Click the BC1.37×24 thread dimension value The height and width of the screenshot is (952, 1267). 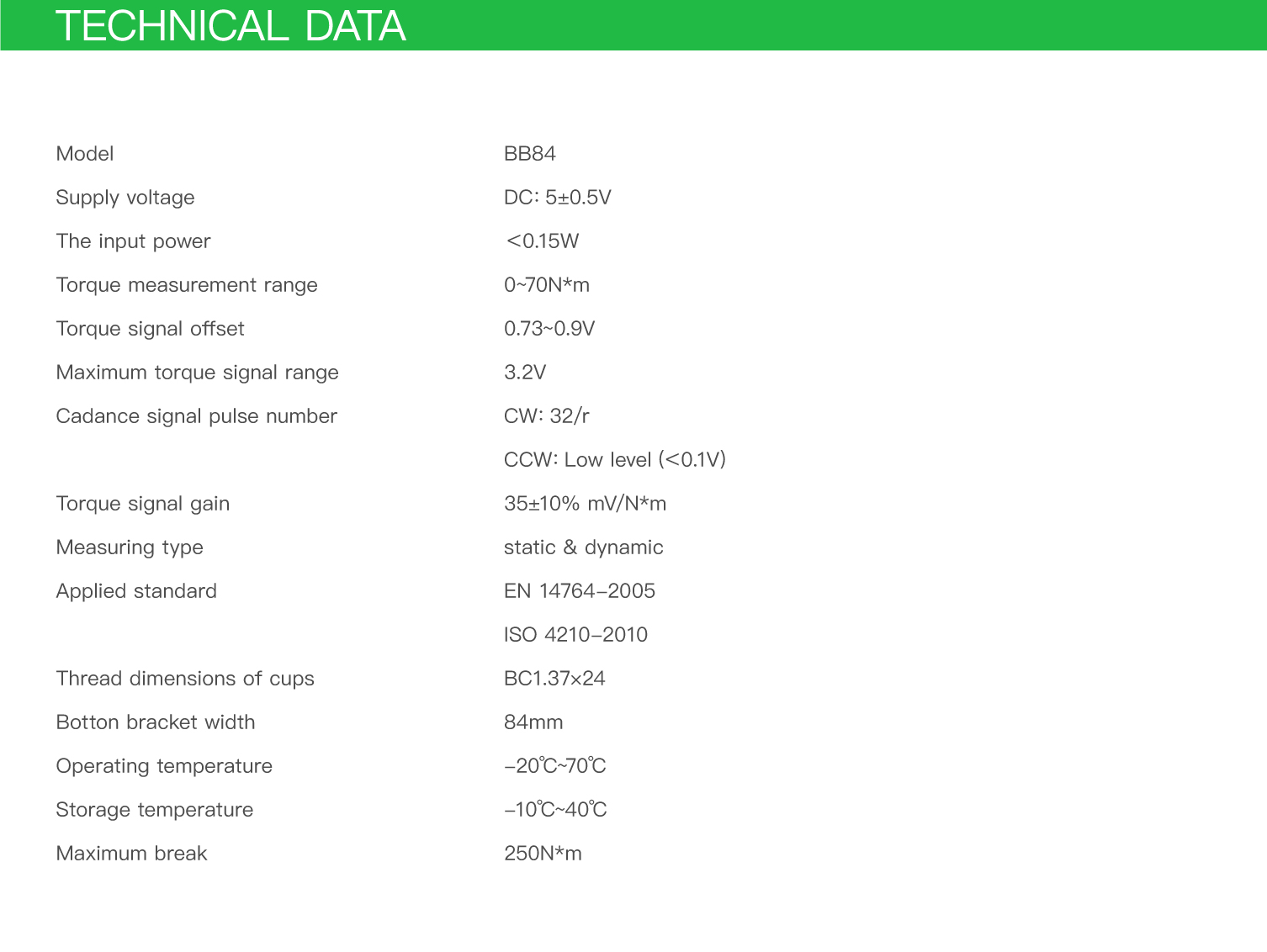click(554, 679)
